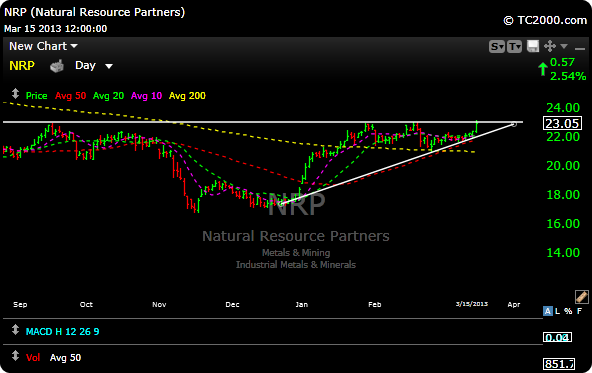The image size is (592, 373).
Task: Click the MACD pane resize arrows icon
Action: pos(15,330)
